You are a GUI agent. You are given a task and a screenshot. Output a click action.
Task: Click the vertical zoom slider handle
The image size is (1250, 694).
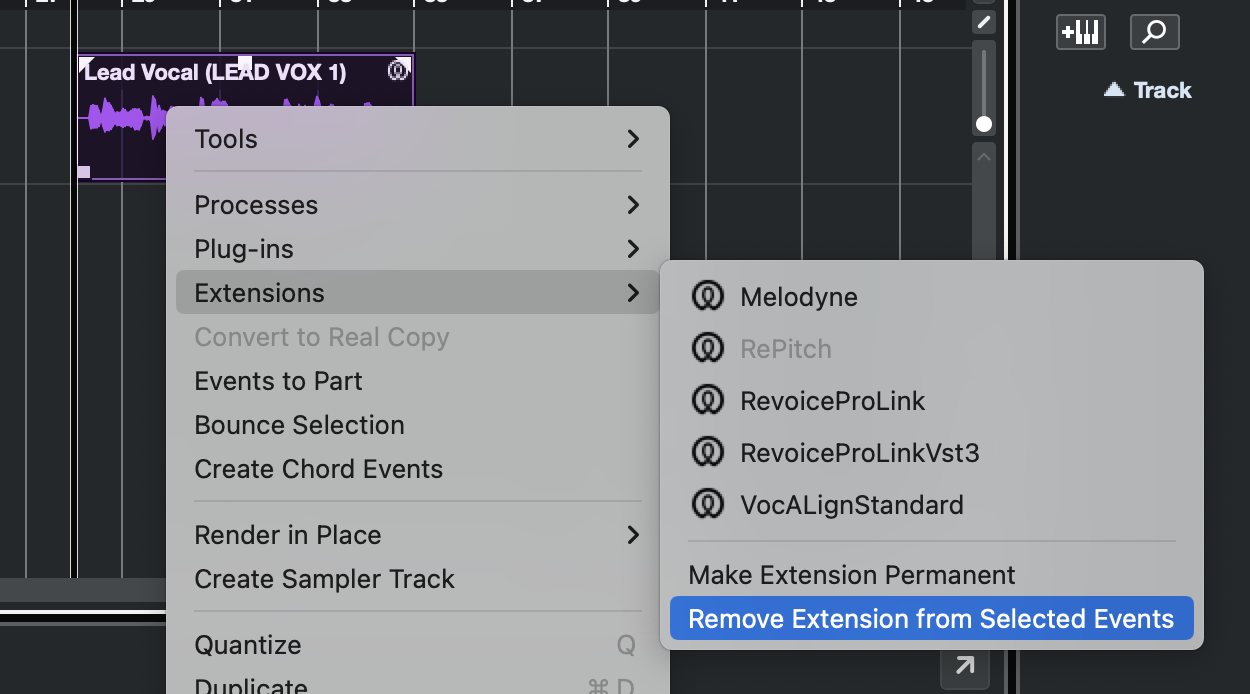[984, 124]
